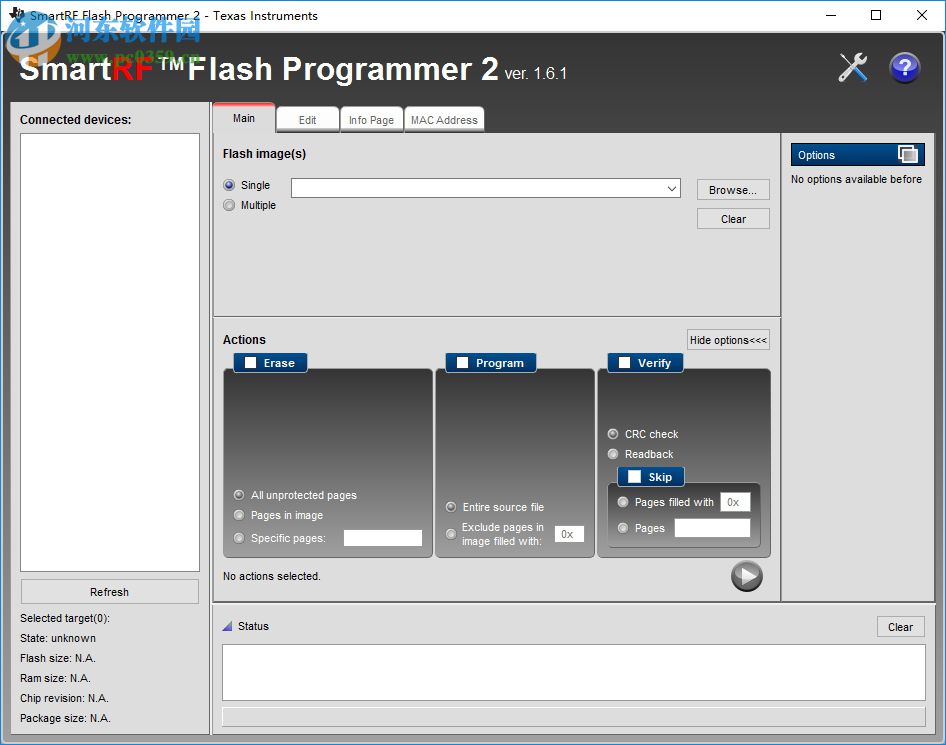Click the windows icon on the Options panel

908,154
